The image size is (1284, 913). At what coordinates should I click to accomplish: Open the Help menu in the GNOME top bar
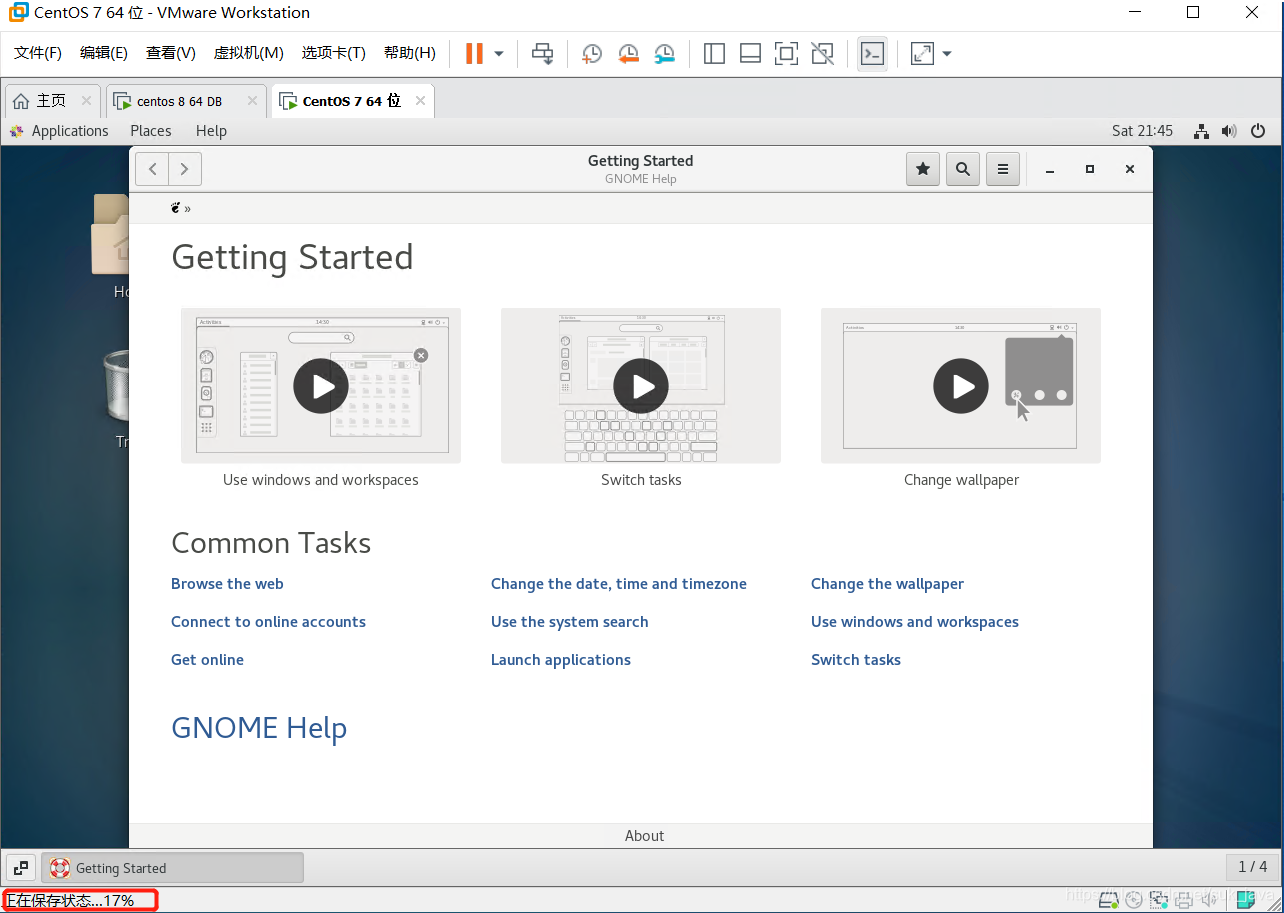[211, 131]
